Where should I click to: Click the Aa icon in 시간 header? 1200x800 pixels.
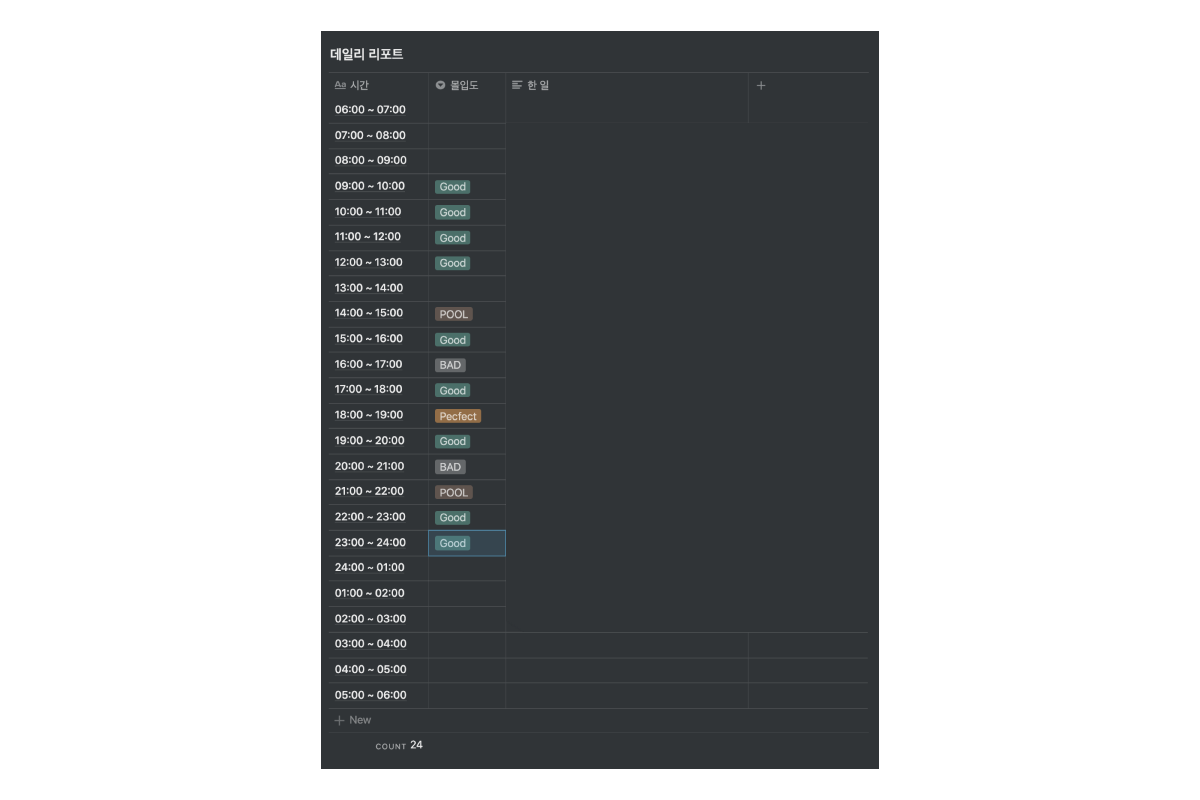tap(340, 86)
